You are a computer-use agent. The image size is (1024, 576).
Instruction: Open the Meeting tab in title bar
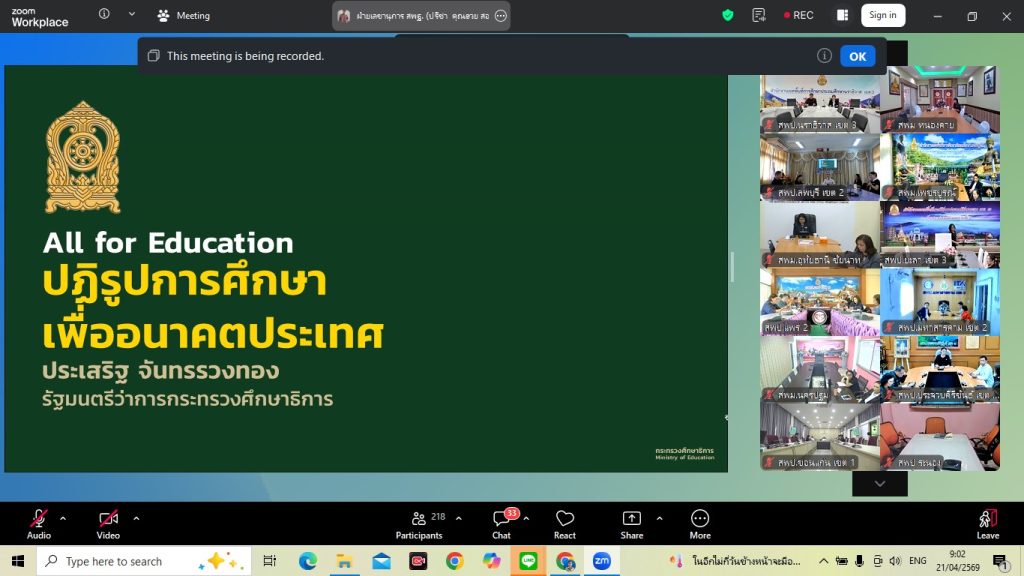[x=184, y=15]
